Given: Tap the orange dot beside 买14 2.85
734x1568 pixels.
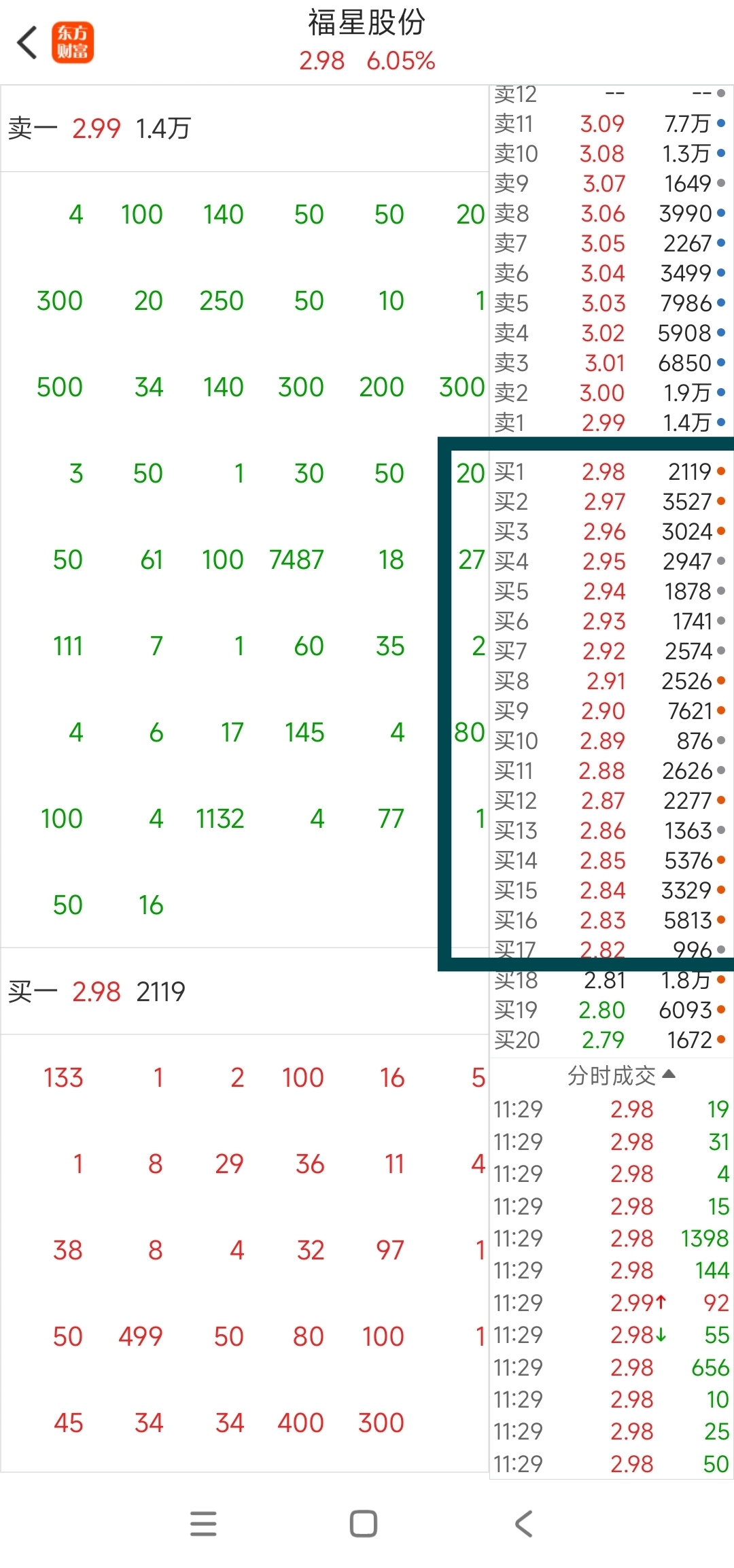Looking at the screenshot, I should coord(721,860).
